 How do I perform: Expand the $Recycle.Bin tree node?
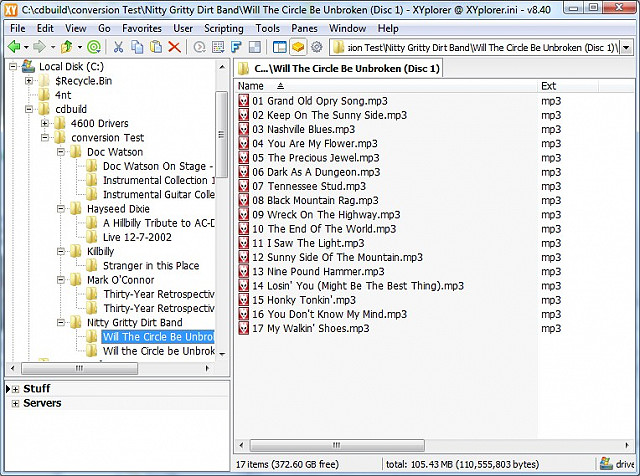click(x=29, y=80)
